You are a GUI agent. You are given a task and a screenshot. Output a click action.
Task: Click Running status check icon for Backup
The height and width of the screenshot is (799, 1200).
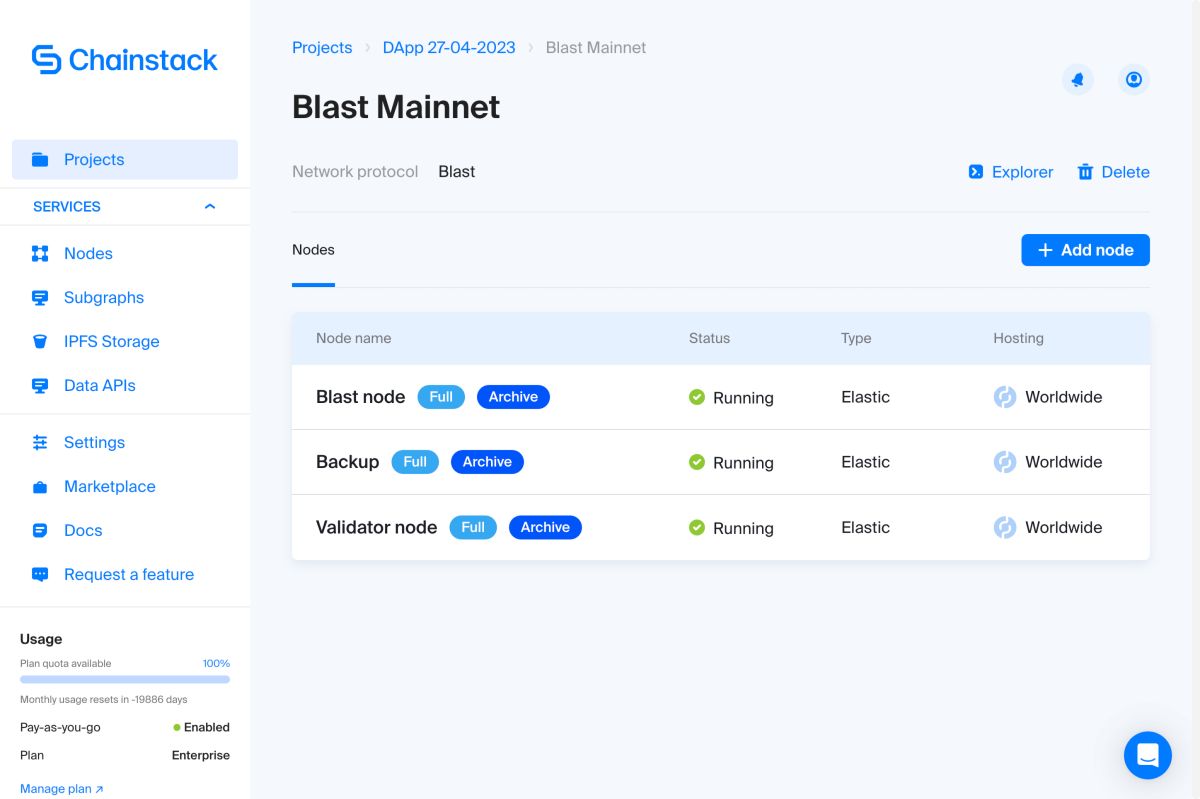(697, 462)
